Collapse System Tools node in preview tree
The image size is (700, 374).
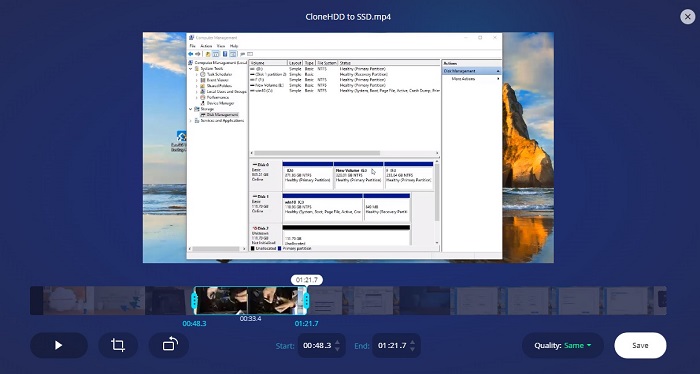point(191,69)
